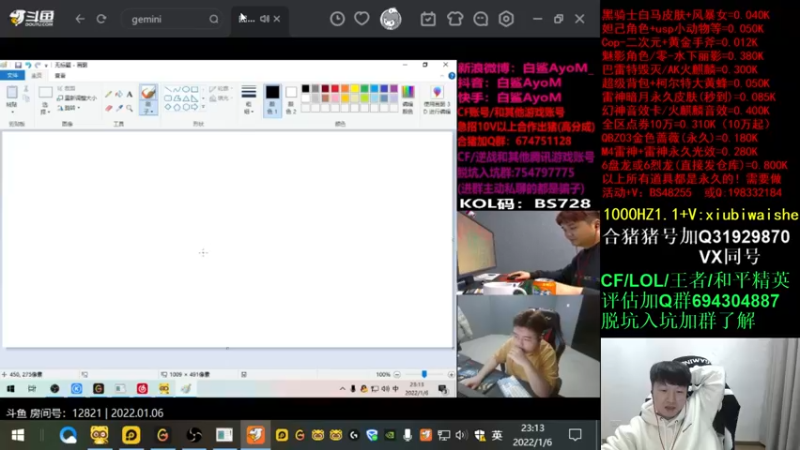
Task: Select the Eraser tool in Paint
Action: coord(108,108)
